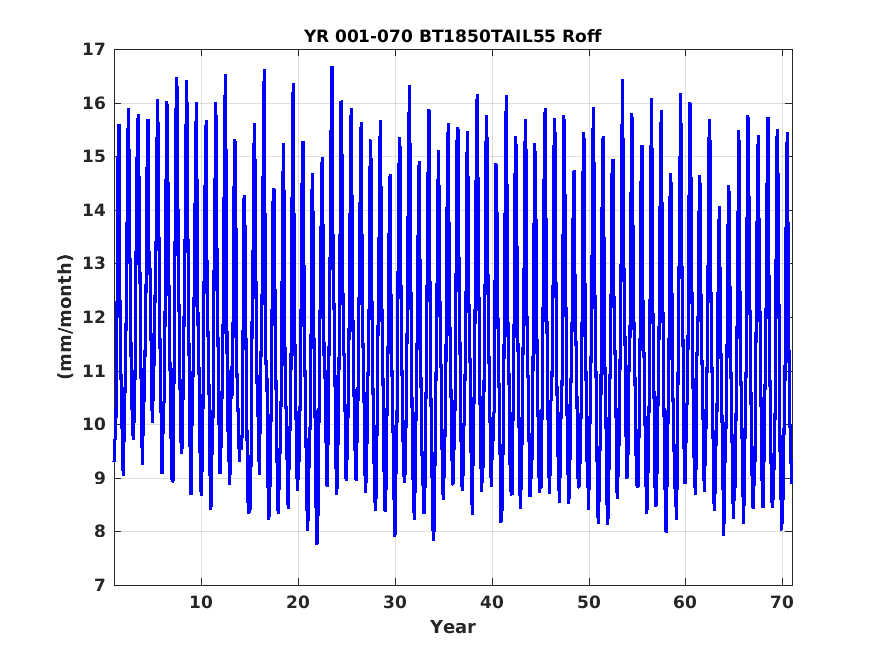This screenshot has width=875, height=656.
Task: Click the plot title 'YR 001-070 BT1850TAIL55 Roff'
Action: coord(453,36)
